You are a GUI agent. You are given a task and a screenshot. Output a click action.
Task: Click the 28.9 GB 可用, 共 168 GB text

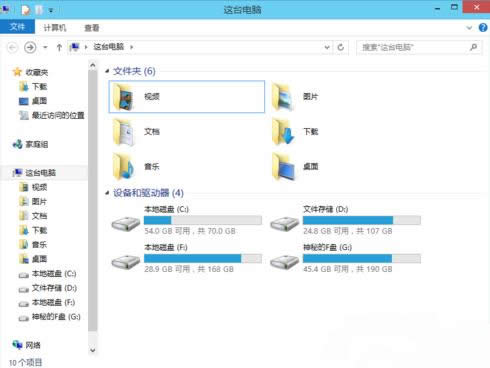(189, 269)
